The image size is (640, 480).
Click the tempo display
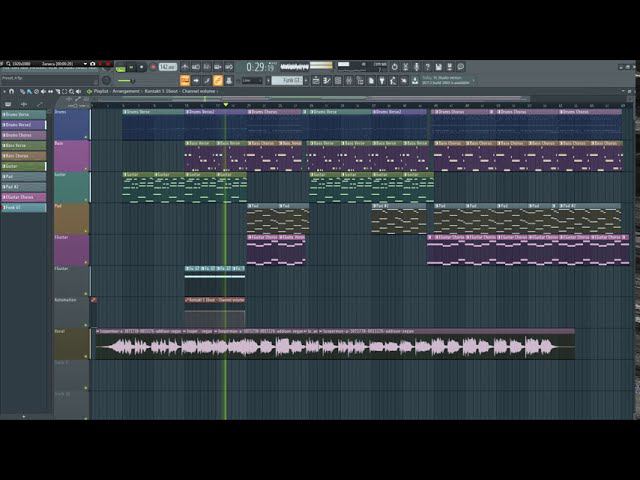(168, 67)
